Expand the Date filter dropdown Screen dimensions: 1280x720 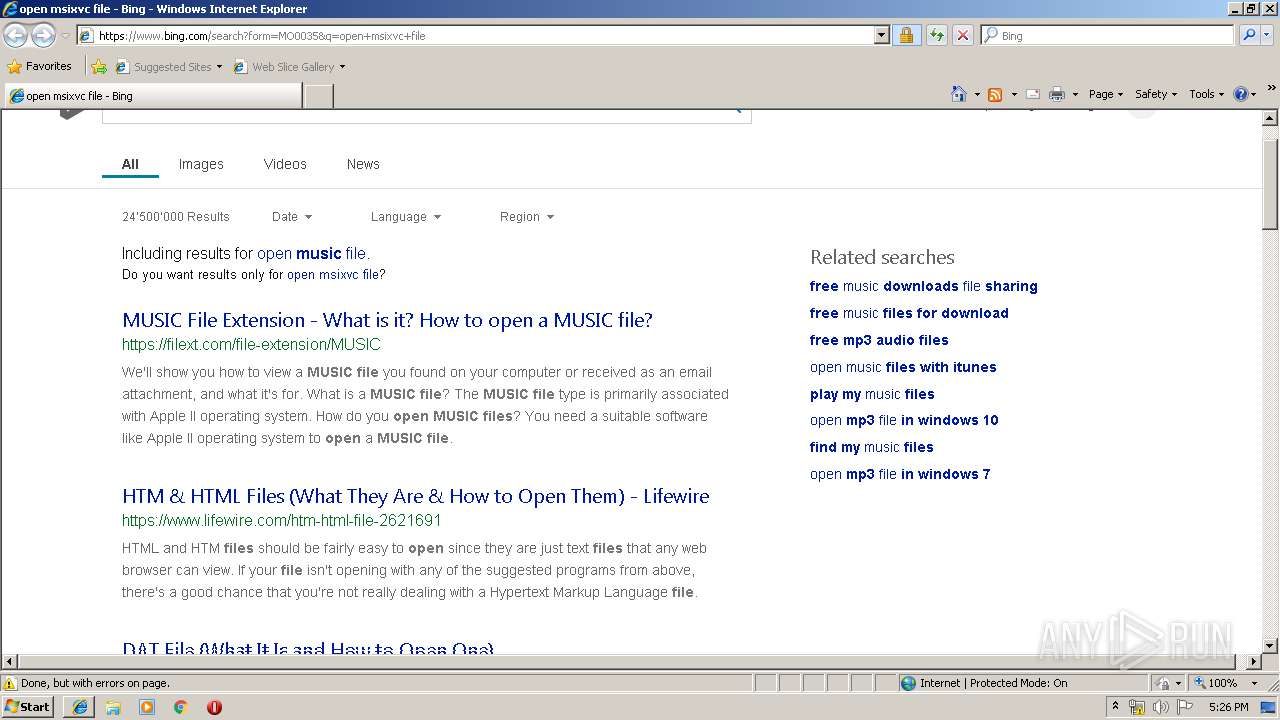pos(292,217)
